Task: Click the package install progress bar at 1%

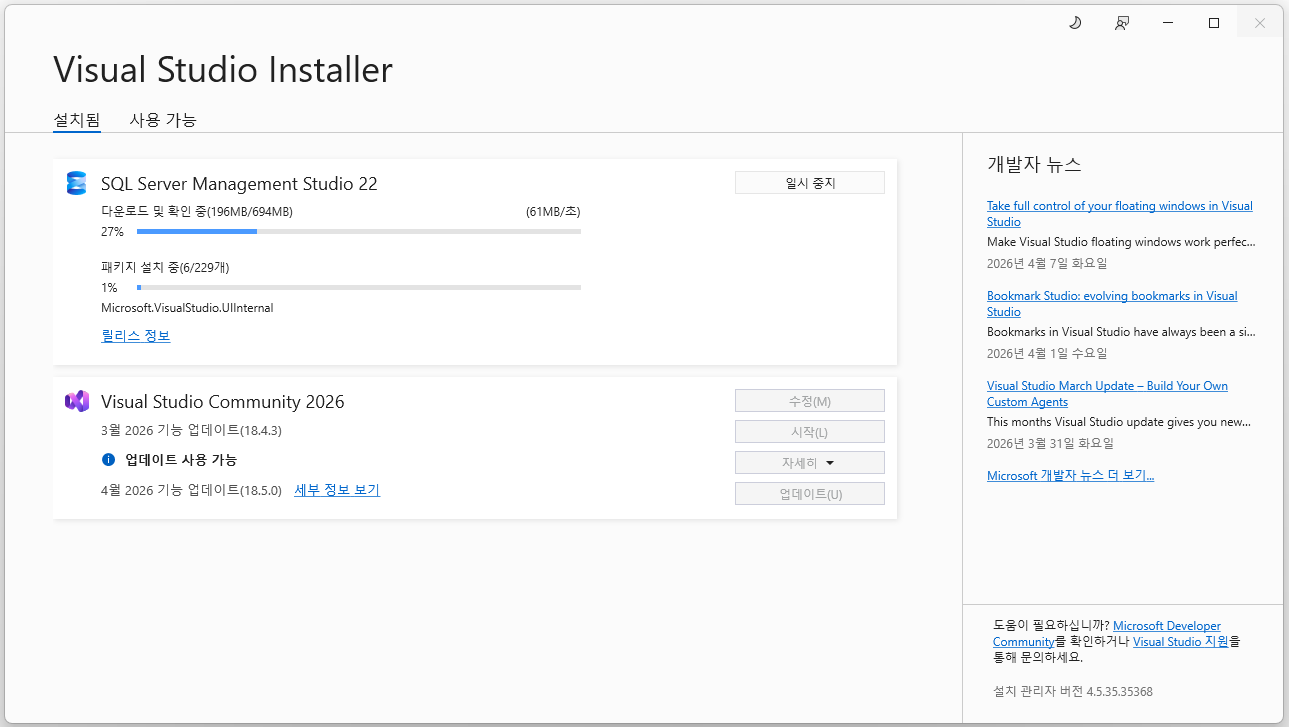Action: [359, 288]
